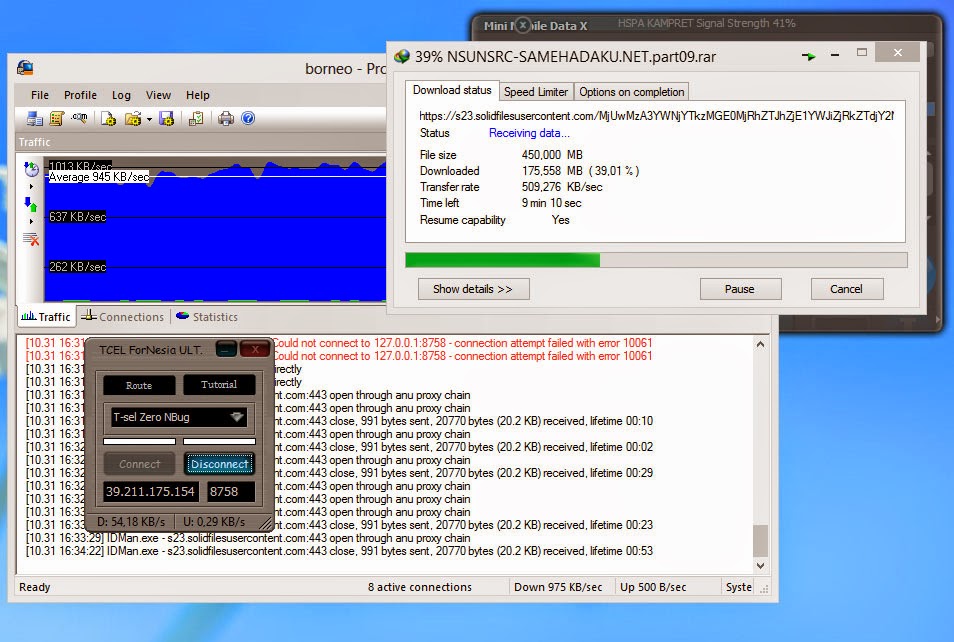Image resolution: width=954 pixels, height=642 pixels.
Task: Select the Download status tab
Action: (452, 90)
